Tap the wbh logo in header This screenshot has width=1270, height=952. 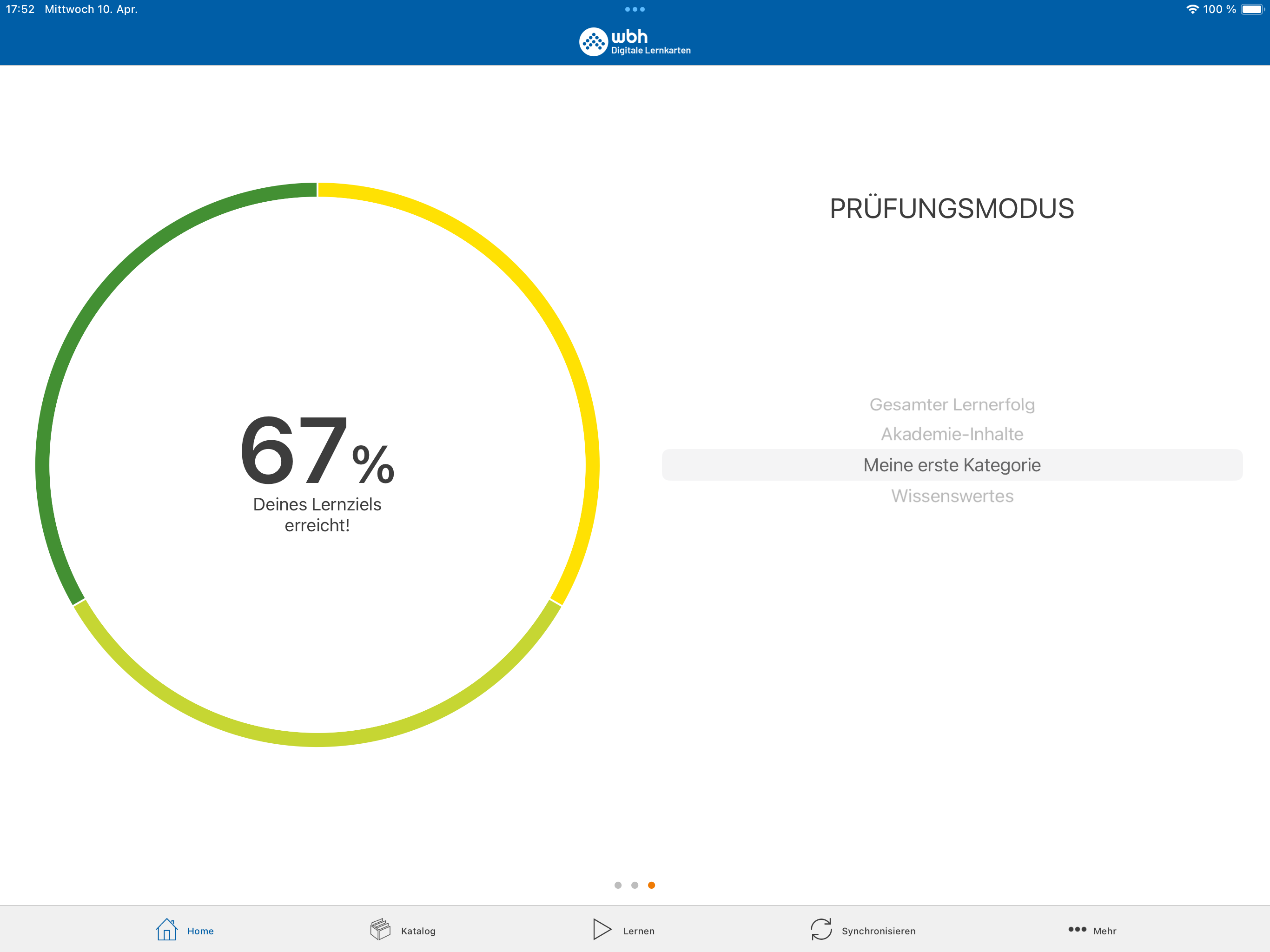635,42
